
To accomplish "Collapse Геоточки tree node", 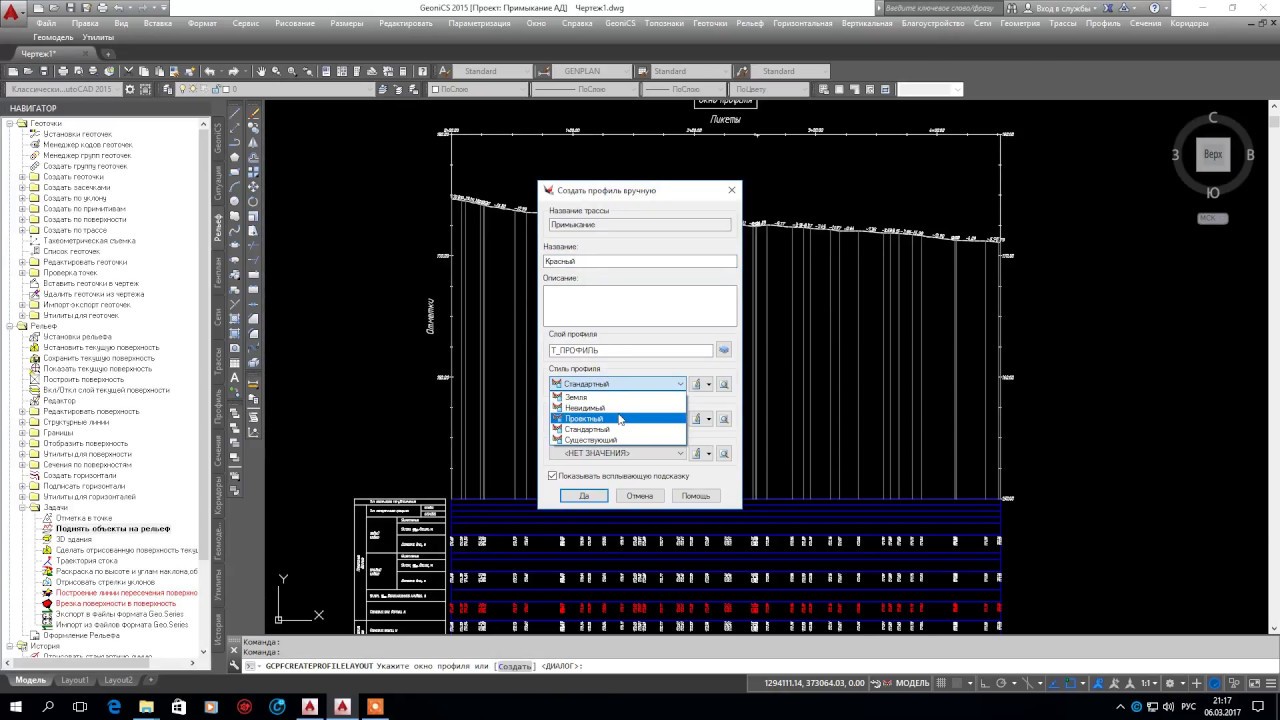I will point(10,123).
